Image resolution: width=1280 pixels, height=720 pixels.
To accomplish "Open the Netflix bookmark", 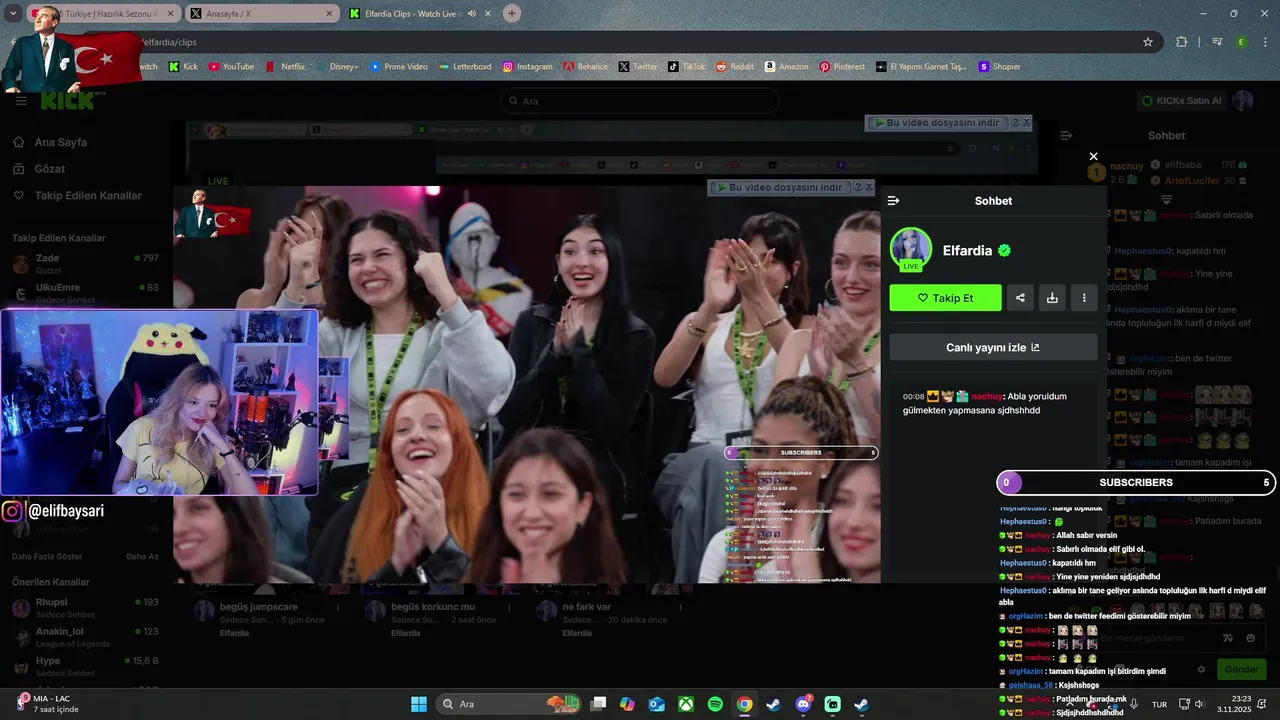I will click(x=285, y=67).
